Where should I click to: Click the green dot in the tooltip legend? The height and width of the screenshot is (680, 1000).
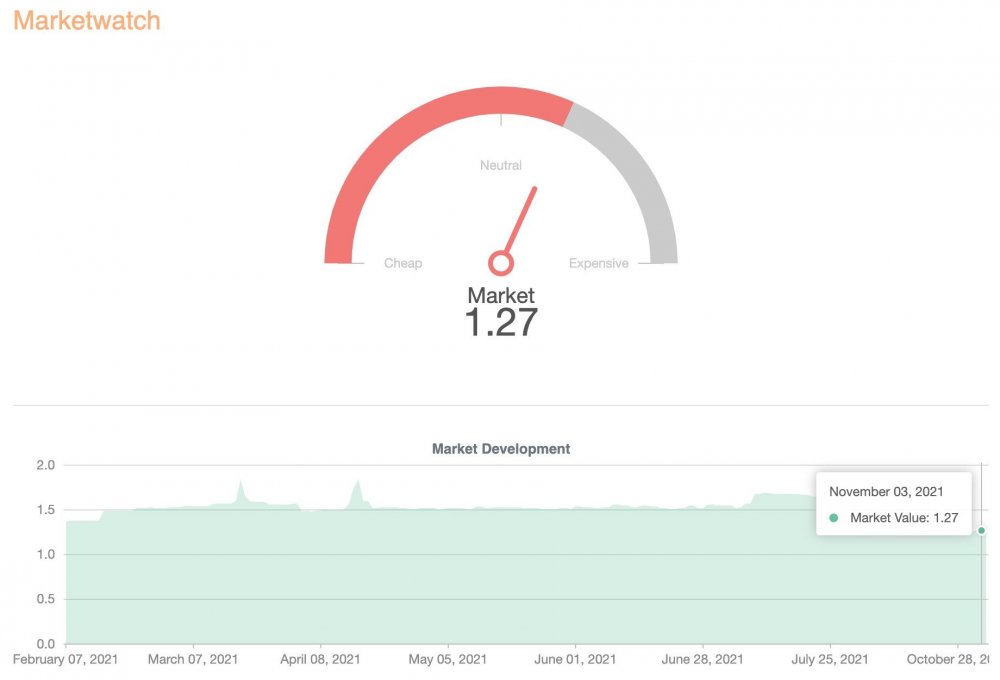click(833, 518)
